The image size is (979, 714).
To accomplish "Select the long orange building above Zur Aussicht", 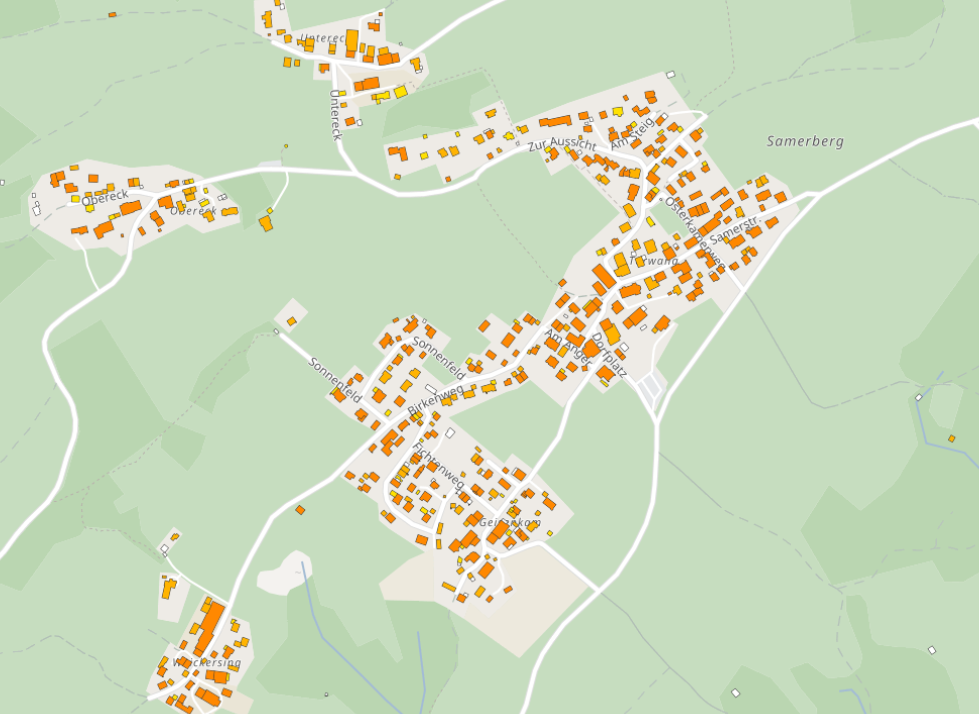I will coord(555,121).
